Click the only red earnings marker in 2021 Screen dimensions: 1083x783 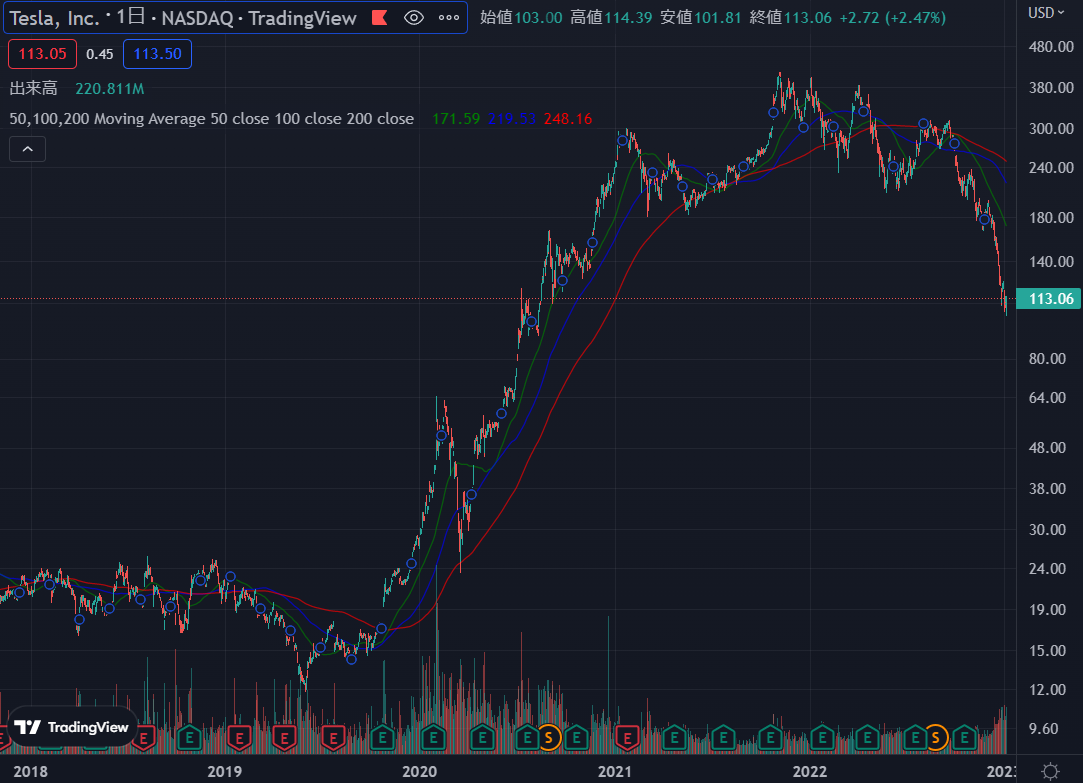627,738
